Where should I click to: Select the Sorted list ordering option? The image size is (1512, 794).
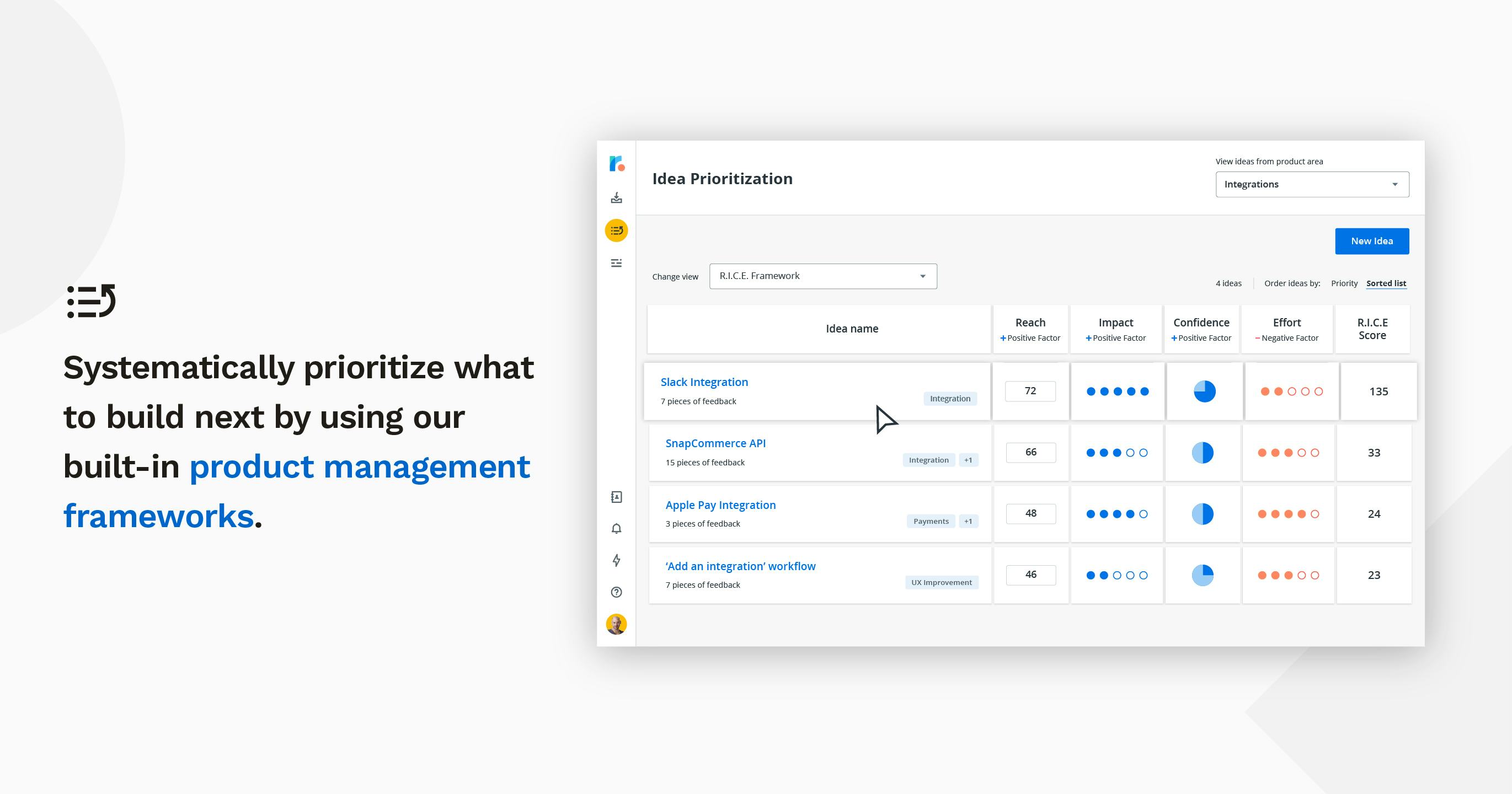pos(1386,283)
